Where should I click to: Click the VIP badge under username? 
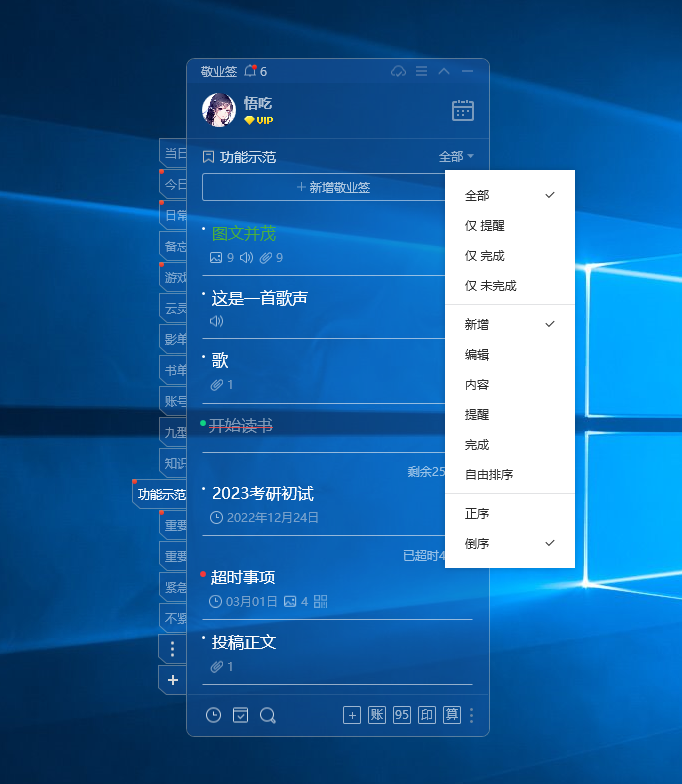tap(258, 120)
